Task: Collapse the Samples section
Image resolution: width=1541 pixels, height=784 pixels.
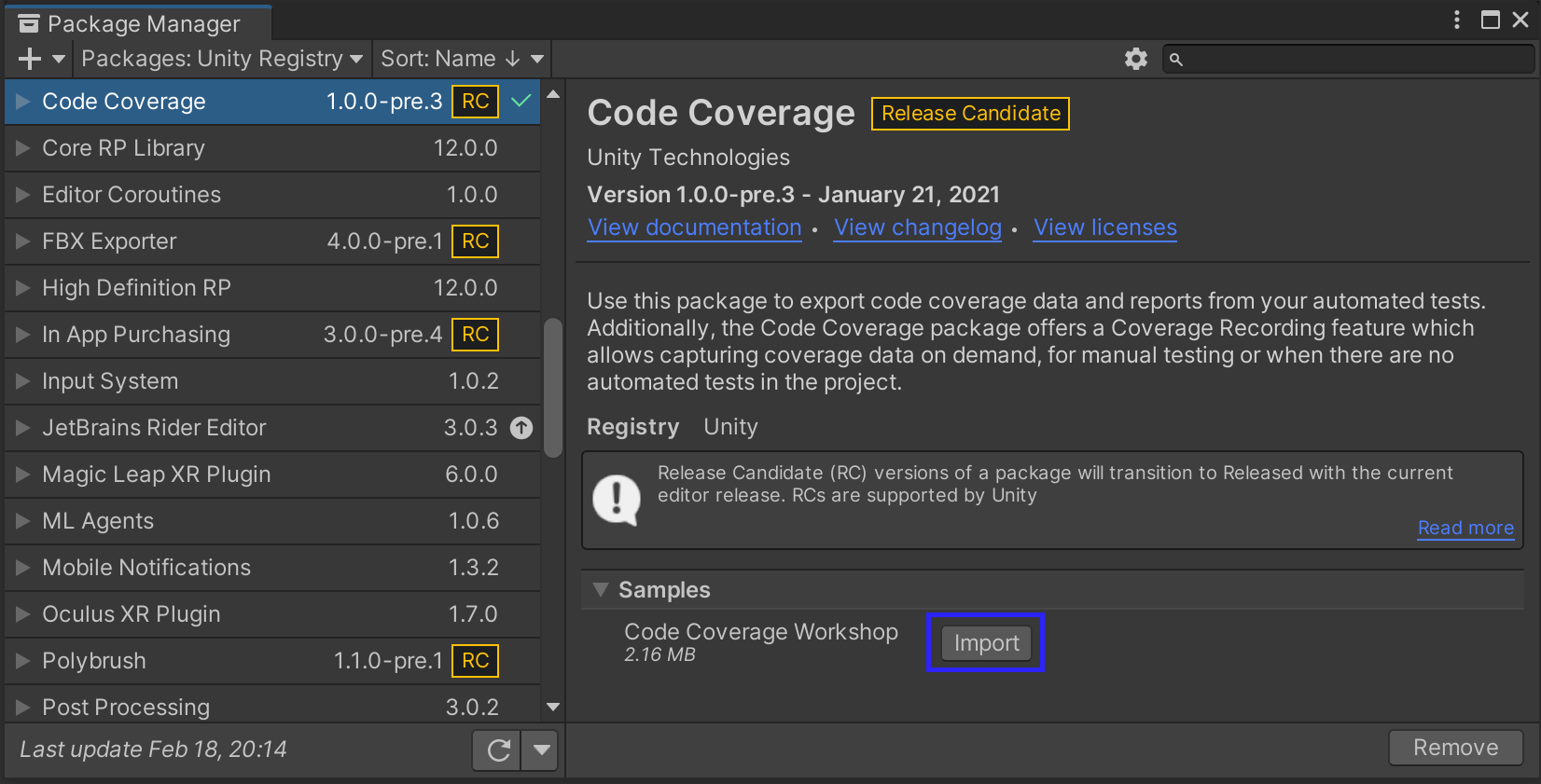Action: coord(602,590)
